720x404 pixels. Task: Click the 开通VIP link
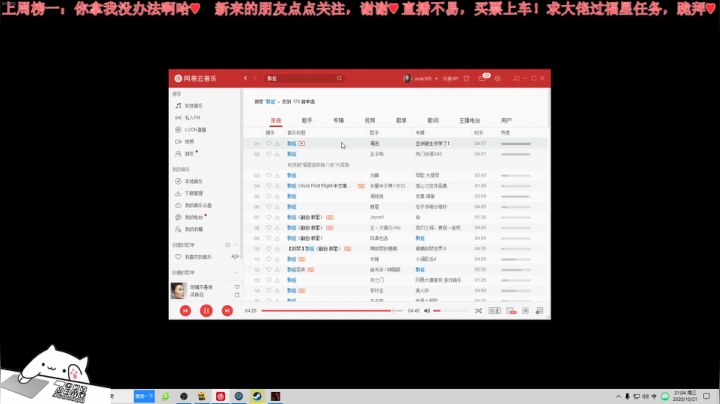[x=450, y=79]
